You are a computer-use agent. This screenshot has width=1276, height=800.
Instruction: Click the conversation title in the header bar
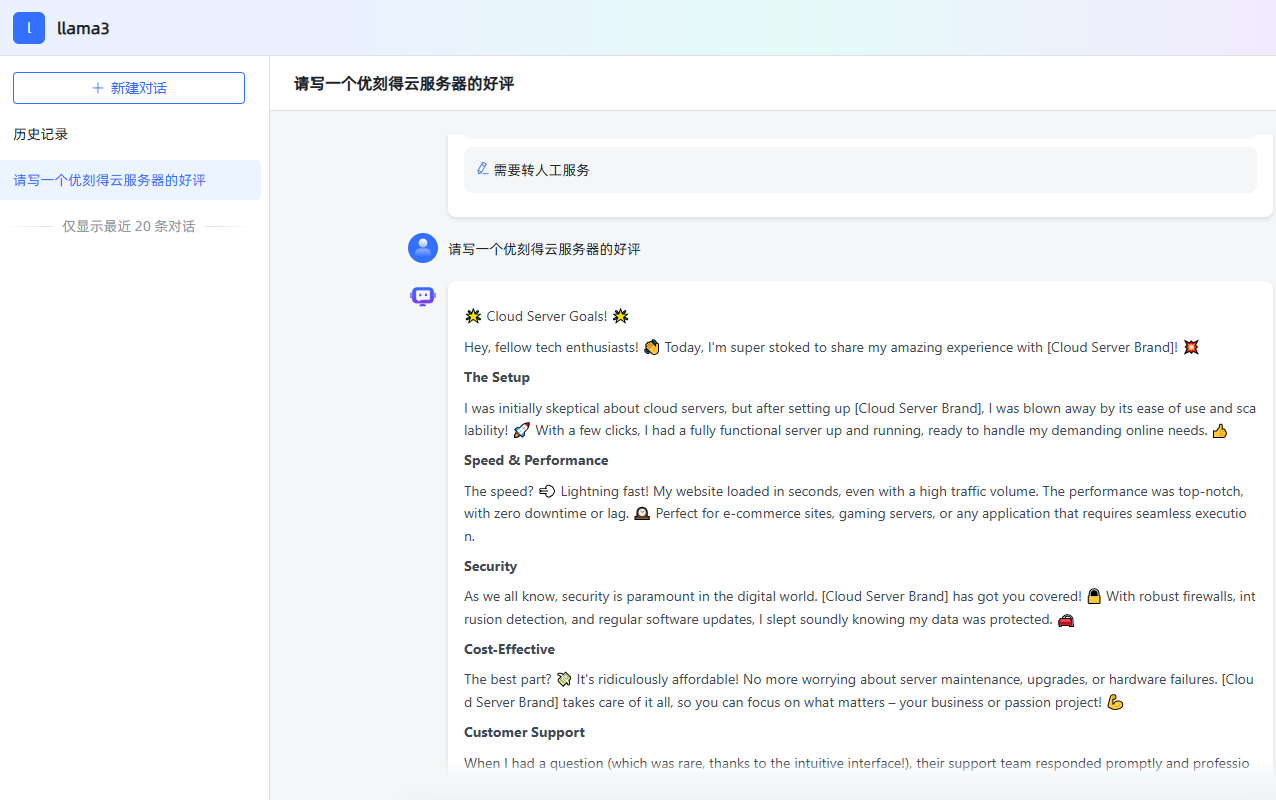point(403,84)
